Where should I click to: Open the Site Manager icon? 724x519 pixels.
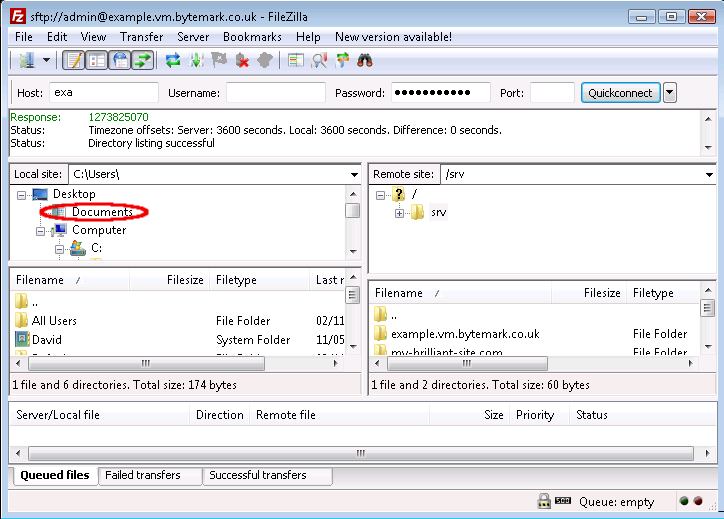pyautogui.click(x=27, y=60)
